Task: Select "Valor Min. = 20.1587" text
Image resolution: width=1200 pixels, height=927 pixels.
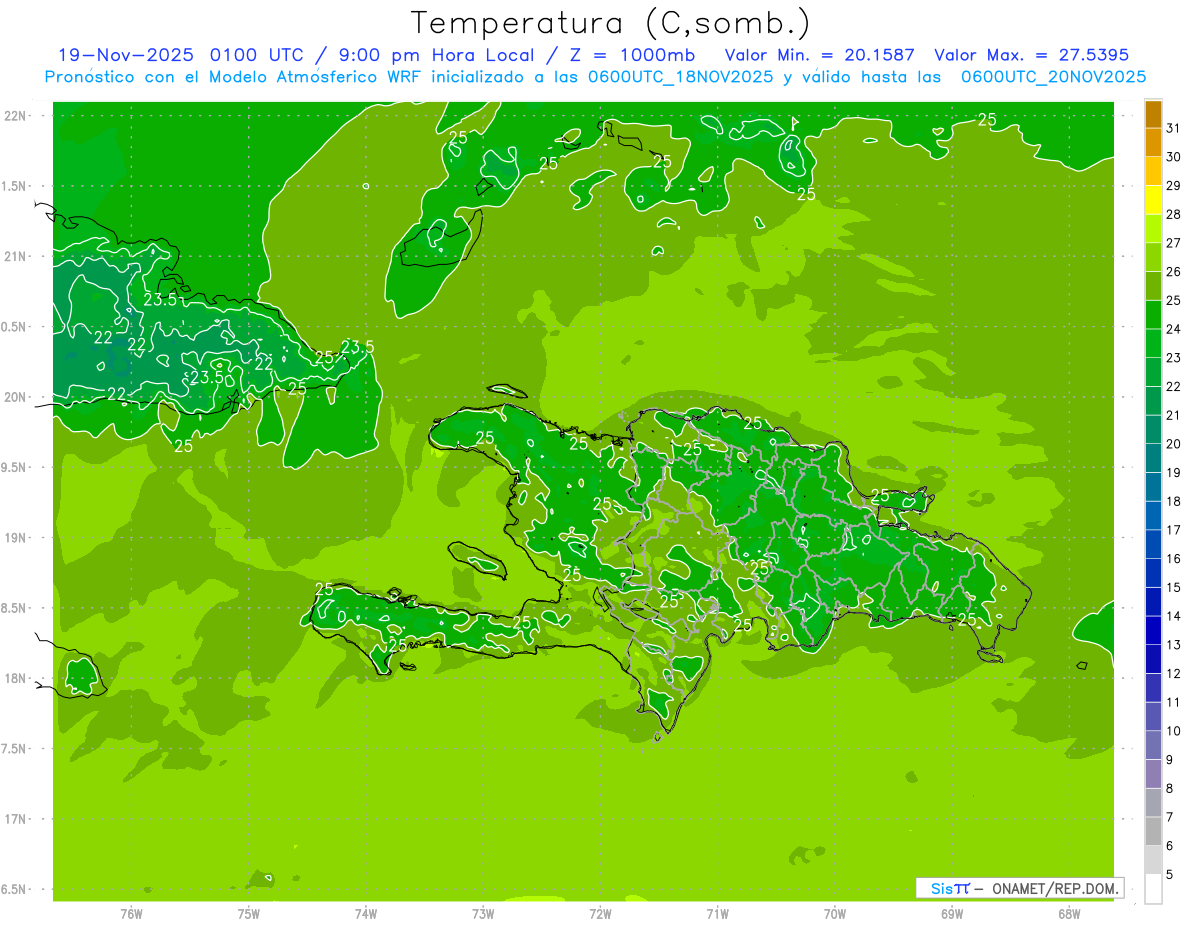Action: click(819, 55)
